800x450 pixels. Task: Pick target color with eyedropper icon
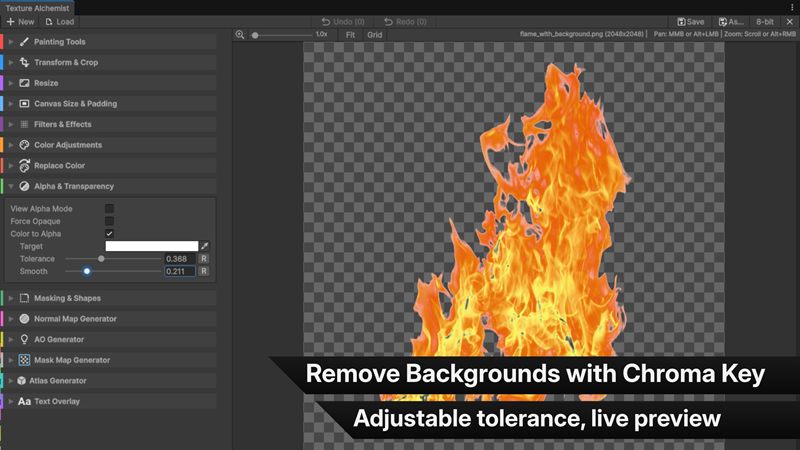point(204,246)
